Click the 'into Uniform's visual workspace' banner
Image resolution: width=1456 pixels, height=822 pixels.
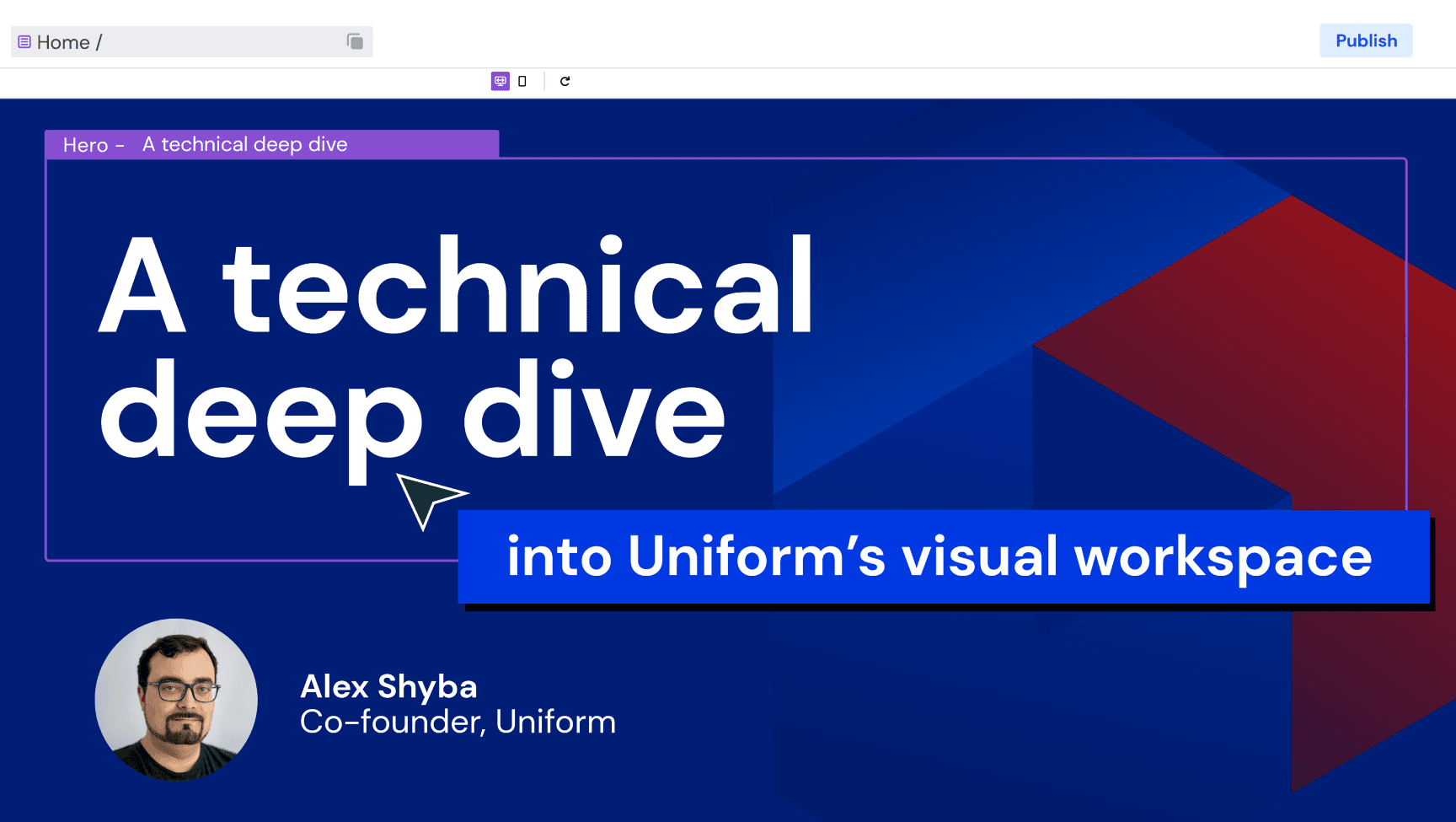coord(942,556)
